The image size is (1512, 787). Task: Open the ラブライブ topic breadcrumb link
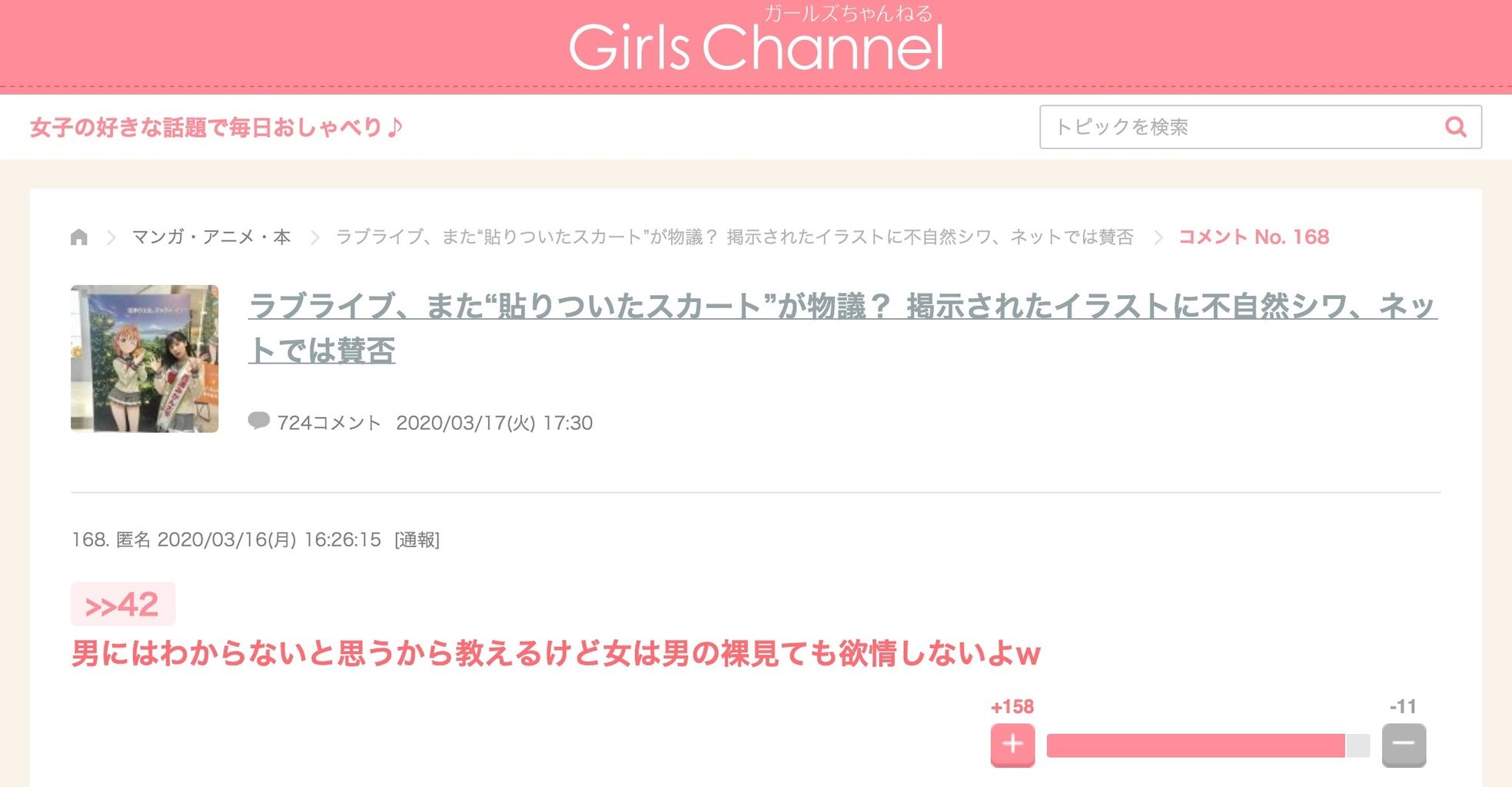pos(735,237)
